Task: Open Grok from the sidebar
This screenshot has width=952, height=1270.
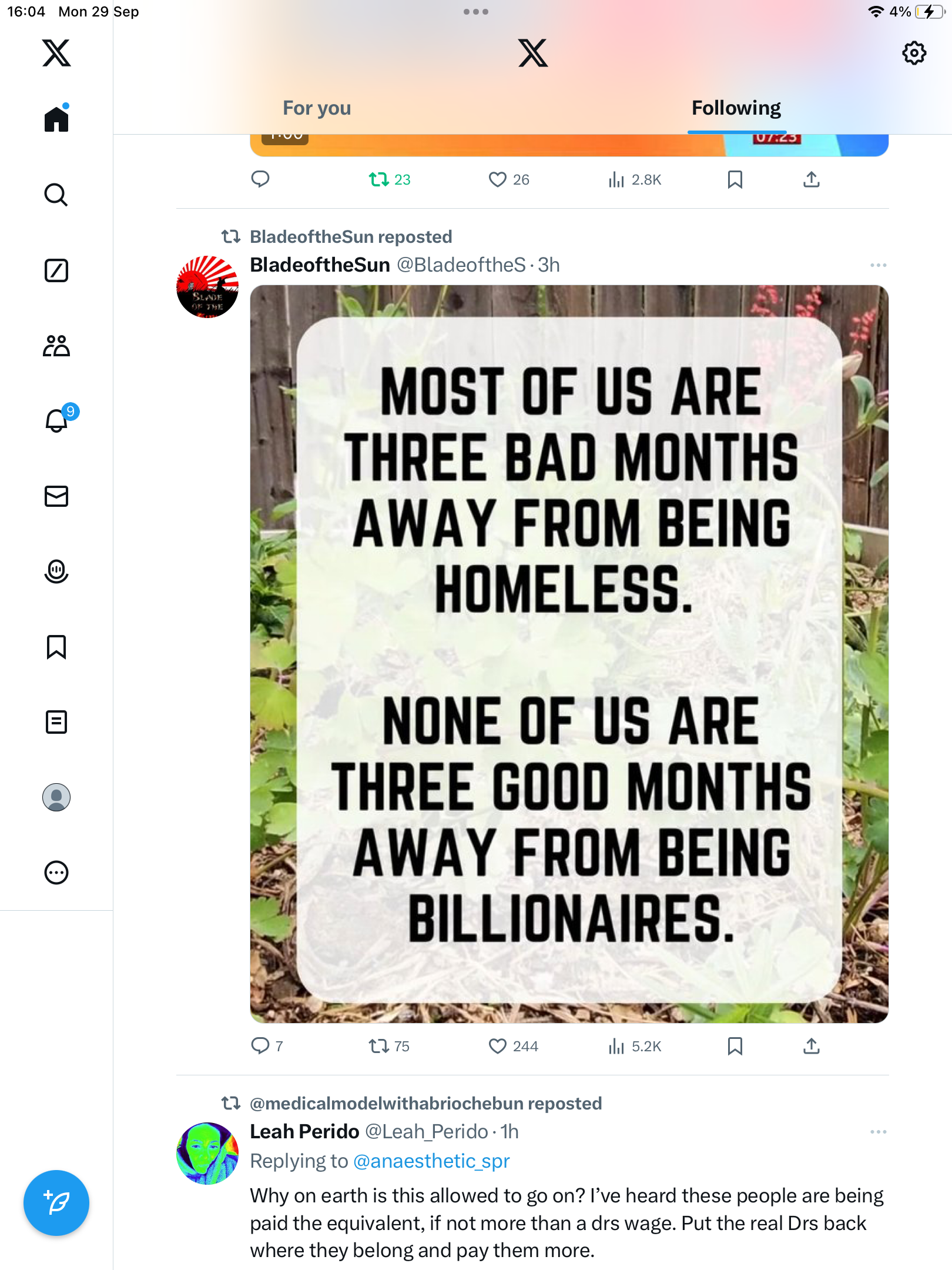Action: 56,270
